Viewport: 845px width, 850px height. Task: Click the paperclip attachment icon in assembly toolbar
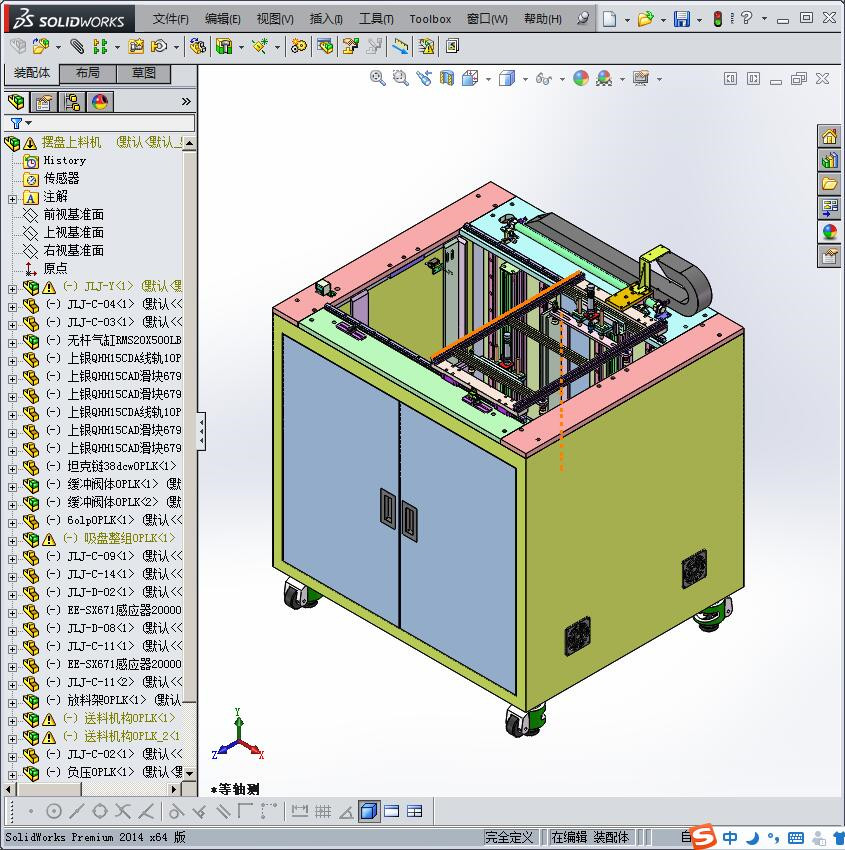(x=77, y=47)
